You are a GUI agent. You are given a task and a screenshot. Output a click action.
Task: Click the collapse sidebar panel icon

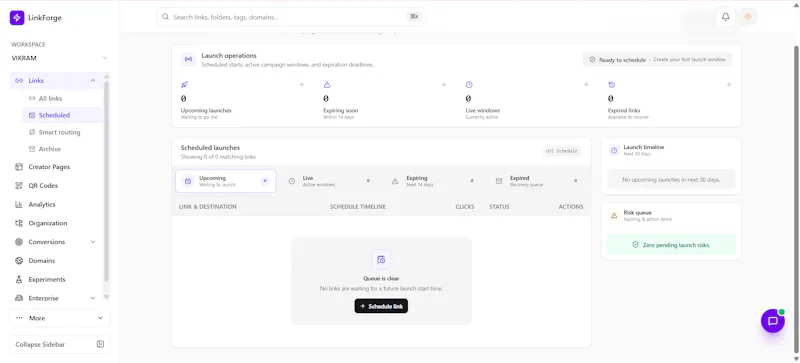coord(101,345)
